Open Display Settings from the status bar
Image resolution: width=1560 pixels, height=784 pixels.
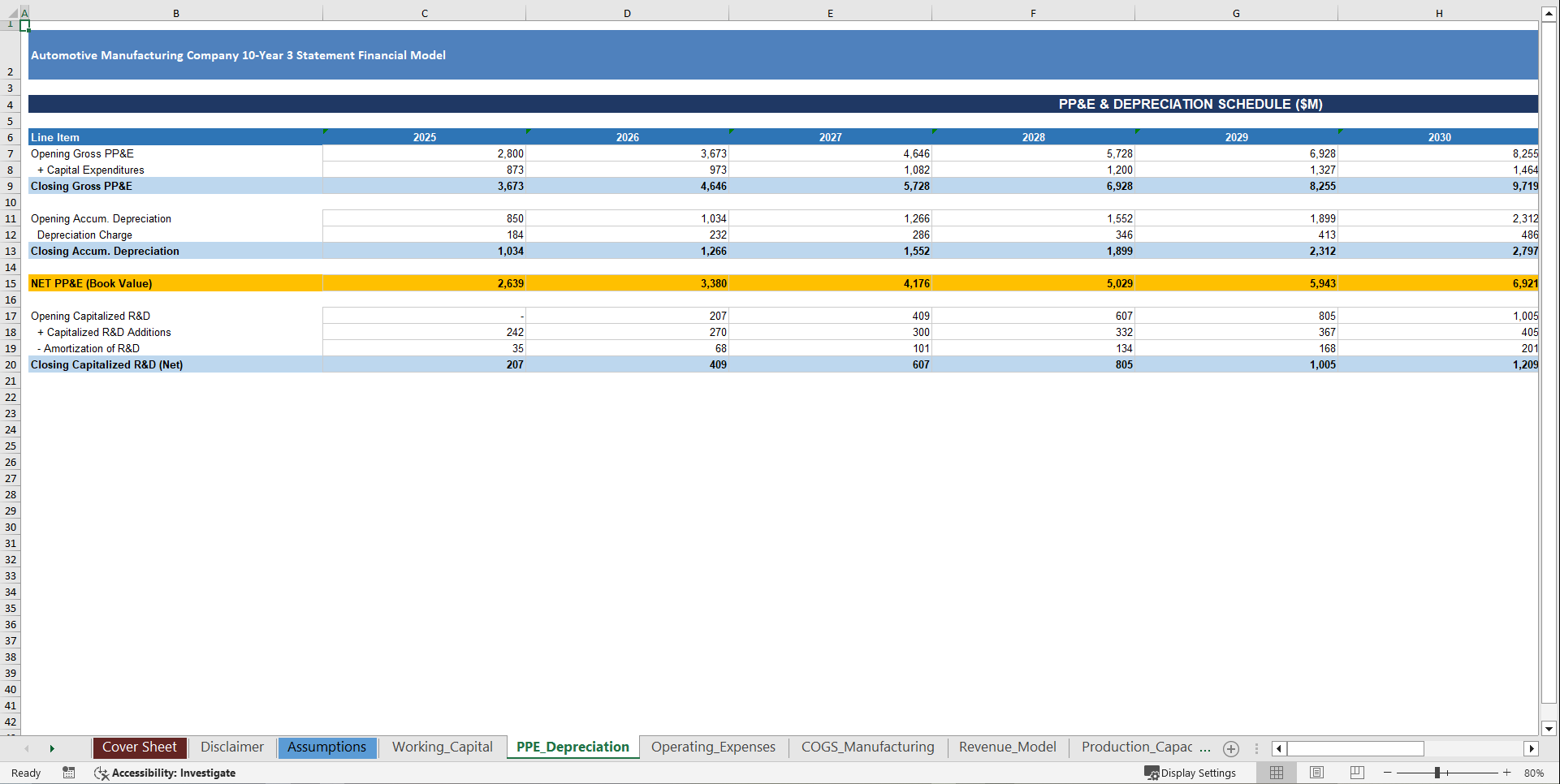click(x=1191, y=773)
